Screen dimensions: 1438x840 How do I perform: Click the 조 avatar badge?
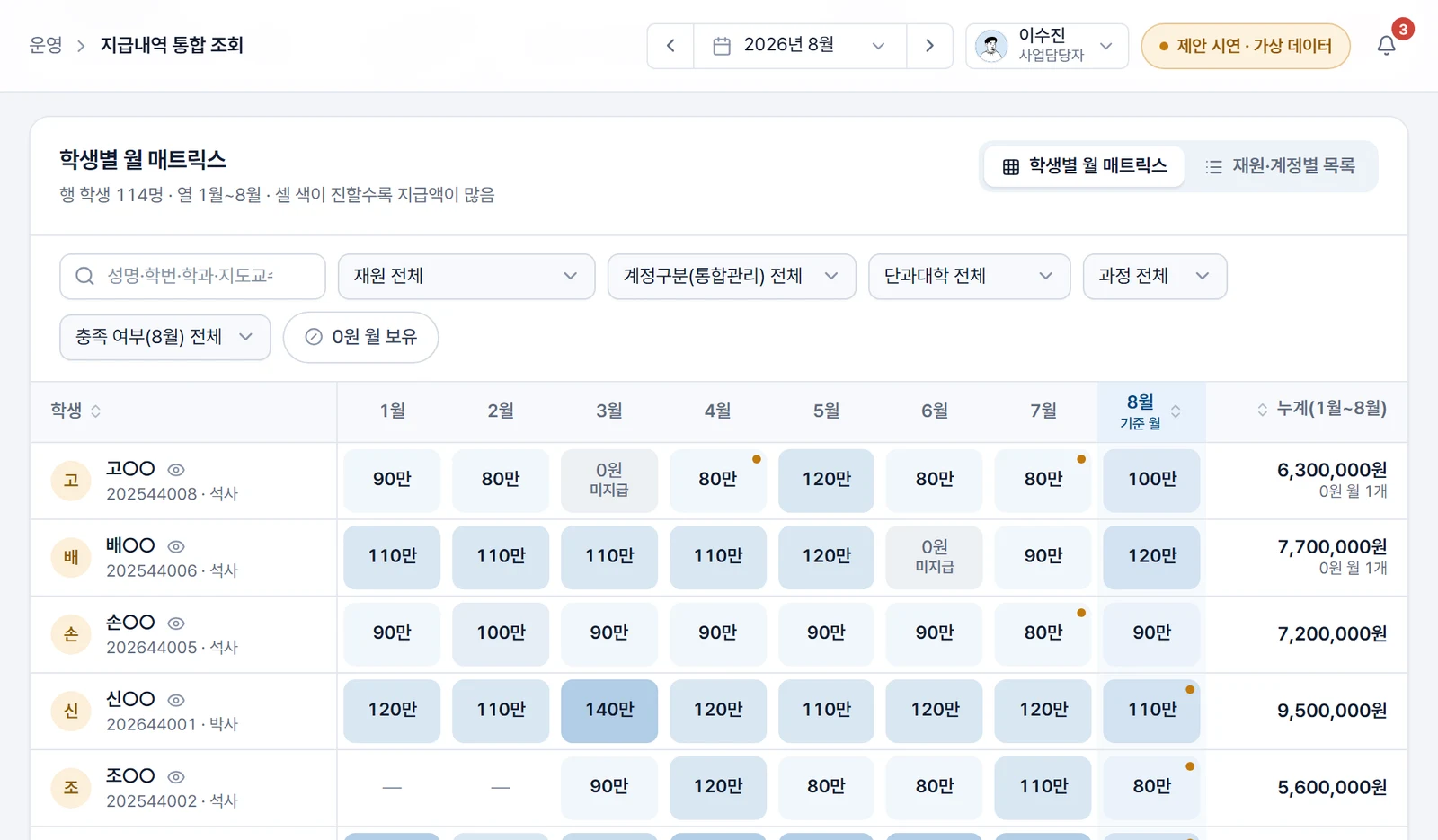[x=71, y=788]
